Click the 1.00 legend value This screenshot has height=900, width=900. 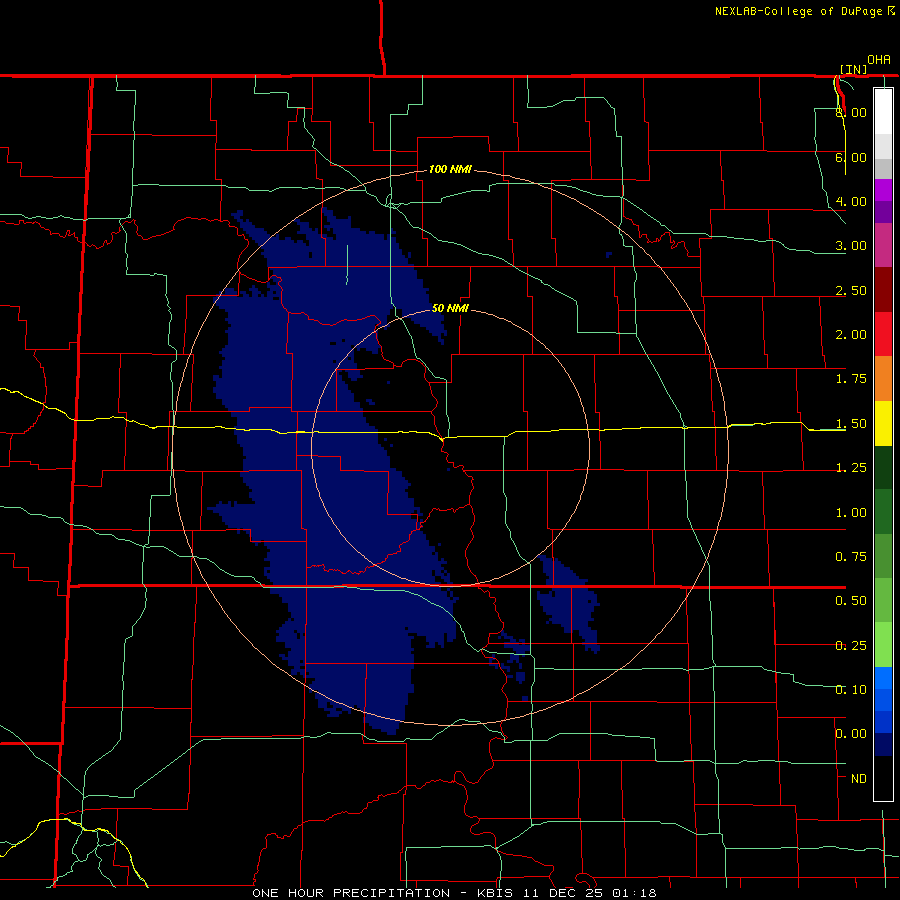coord(851,513)
